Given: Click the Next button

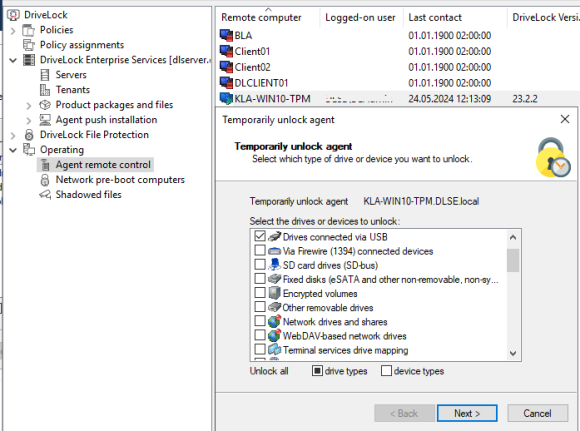Looking at the screenshot, I should 467,413.
